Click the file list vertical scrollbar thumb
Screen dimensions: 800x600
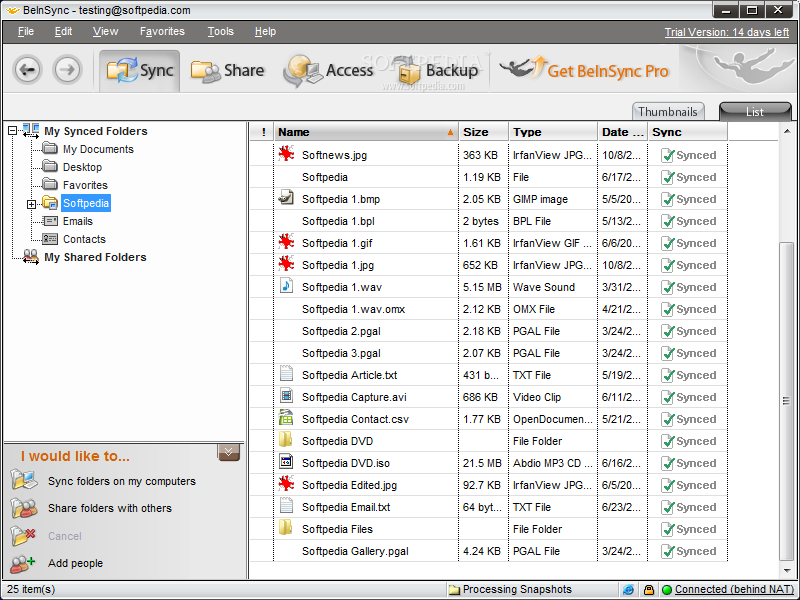[786, 401]
